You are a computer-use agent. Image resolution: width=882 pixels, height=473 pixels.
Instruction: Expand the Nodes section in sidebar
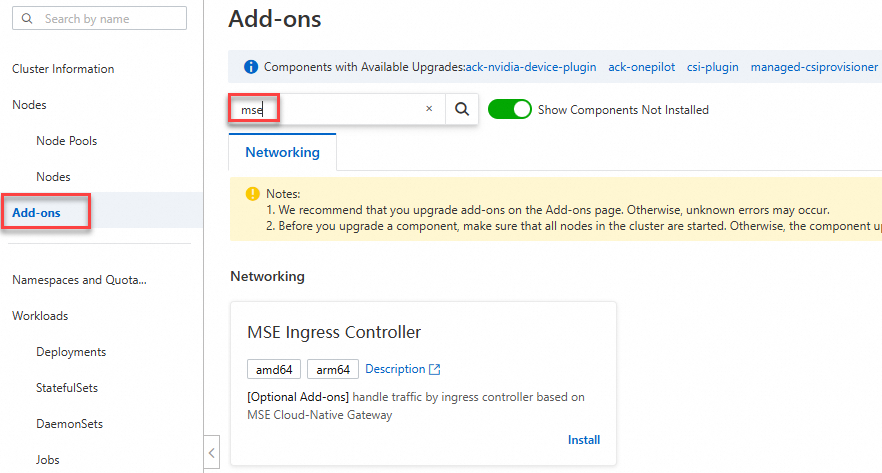point(29,105)
